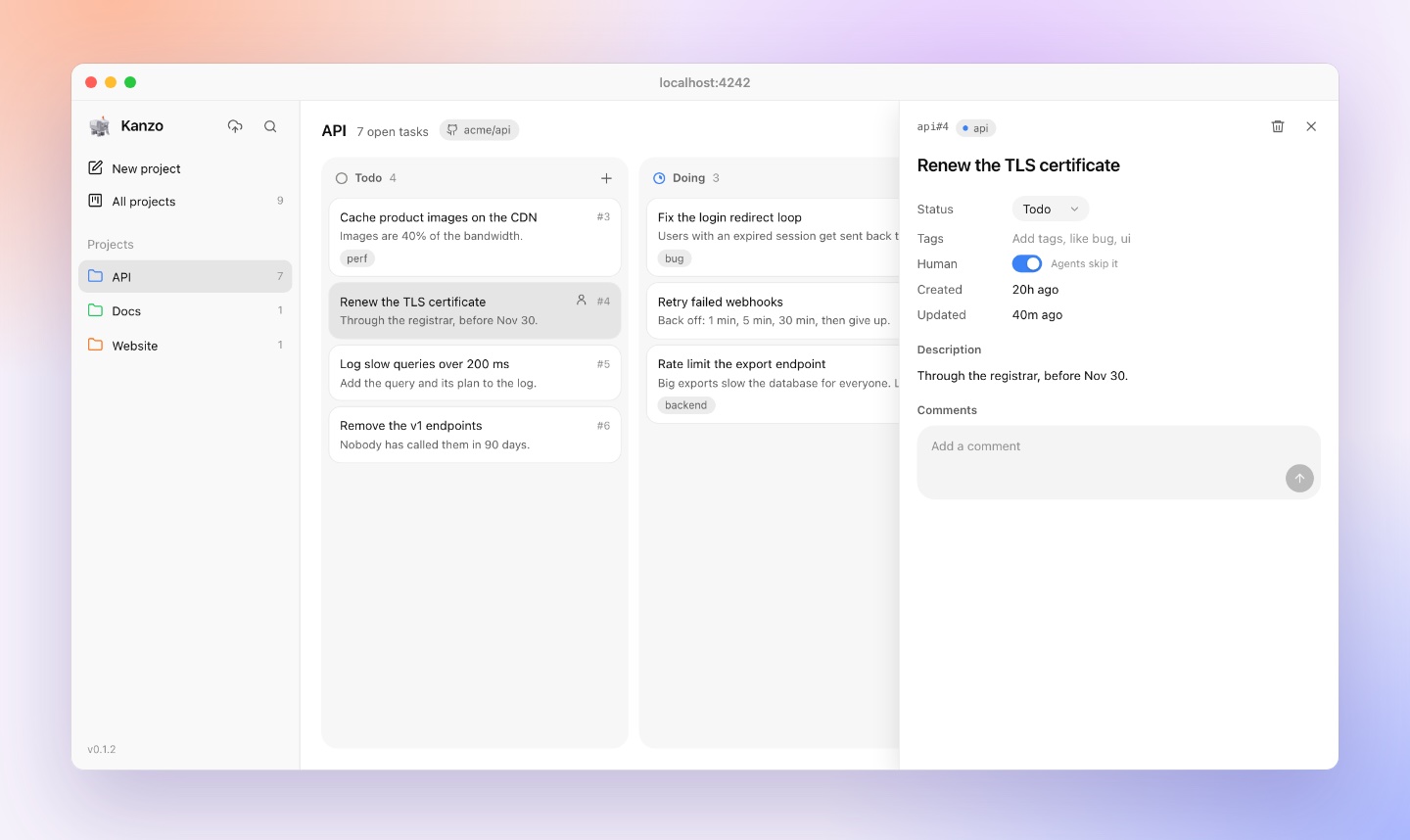The image size is (1410, 840).
Task: Open the Status dropdown showing Todo
Action: click(x=1050, y=209)
